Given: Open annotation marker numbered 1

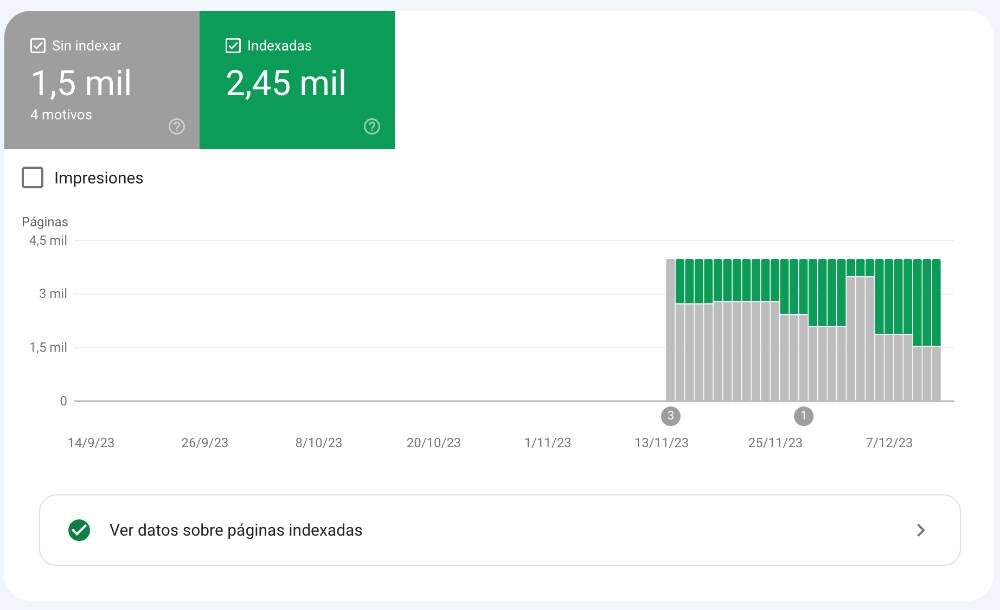Looking at the screenshot, I should click(x=803, y=416).
